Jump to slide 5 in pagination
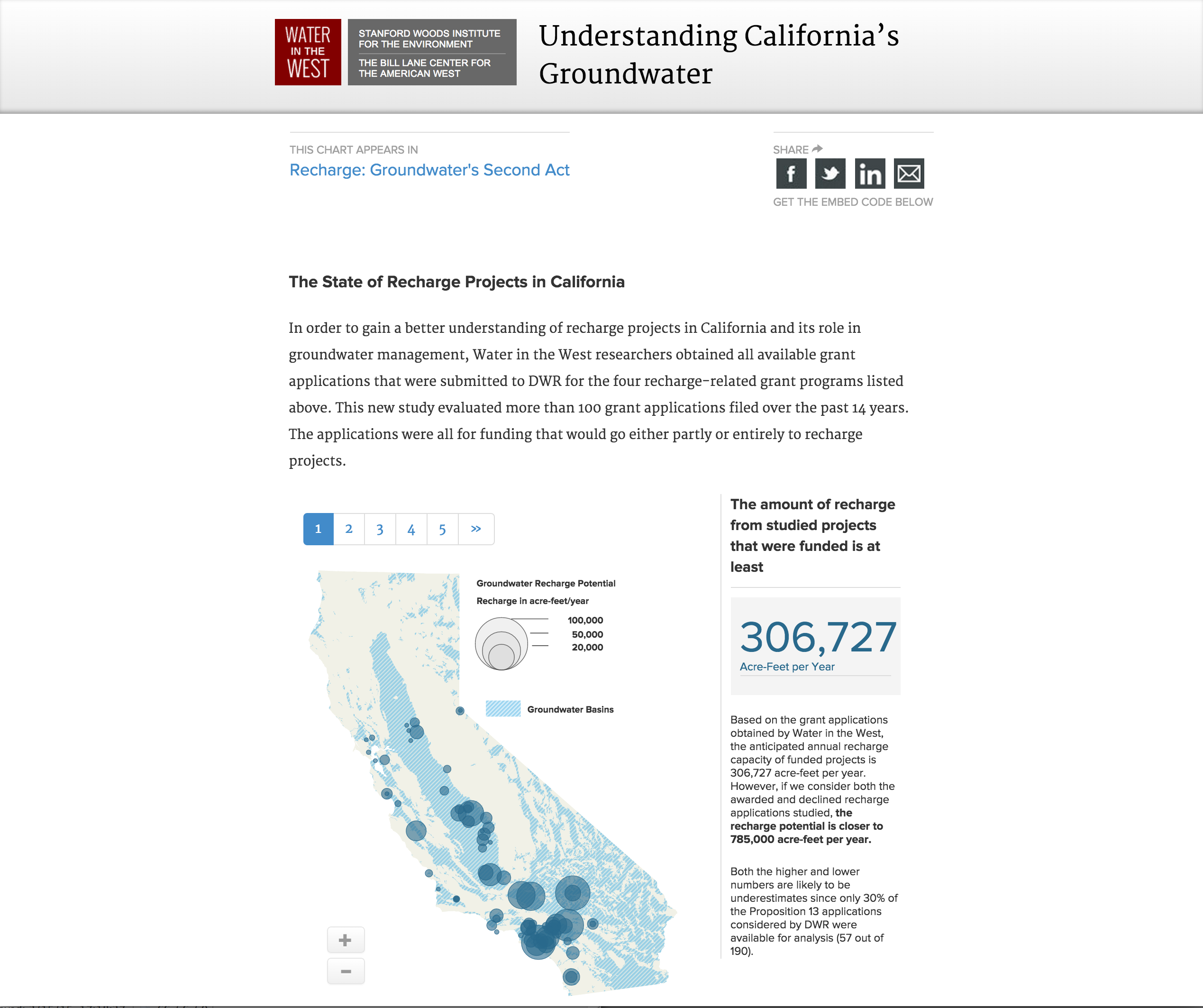 tap(442, 529)
